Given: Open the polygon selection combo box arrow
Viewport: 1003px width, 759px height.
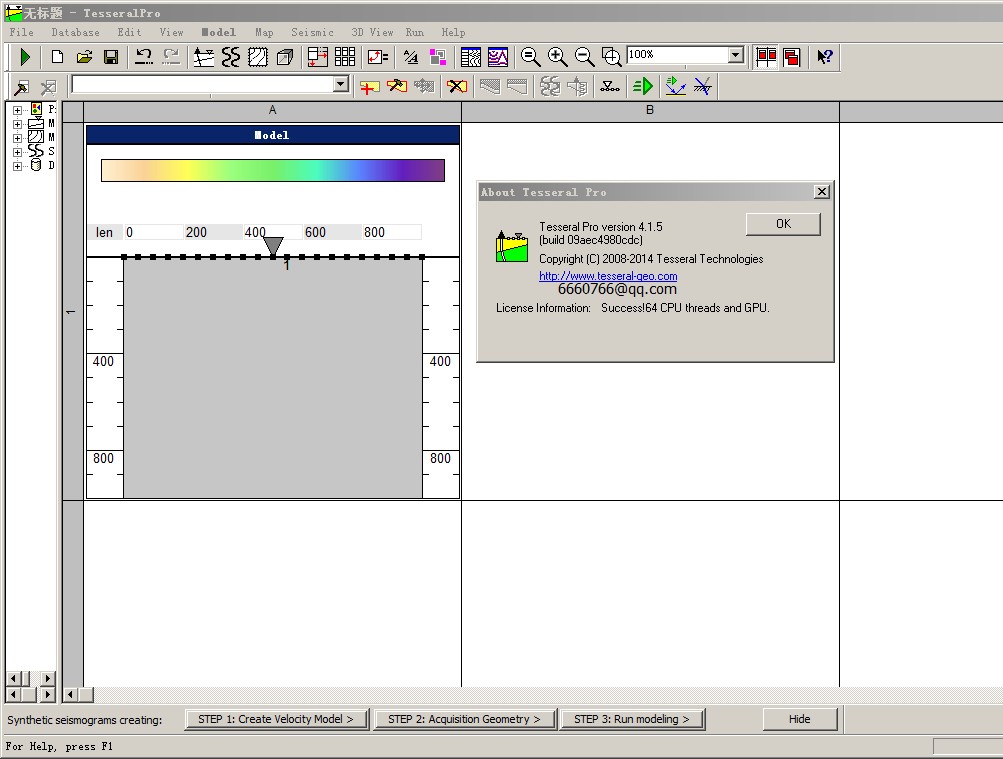Looking at the screenshot, I should (341, 84).
